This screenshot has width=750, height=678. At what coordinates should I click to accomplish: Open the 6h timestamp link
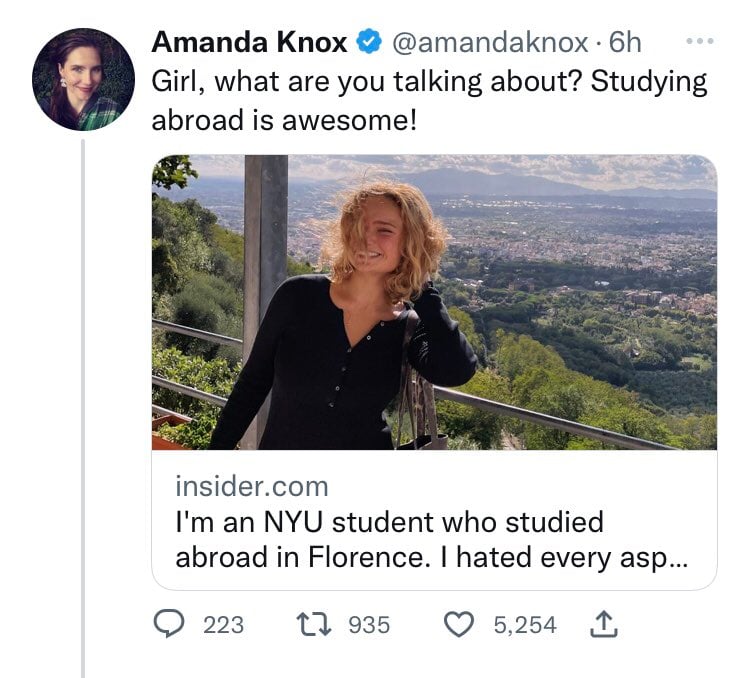pos(625,43)
